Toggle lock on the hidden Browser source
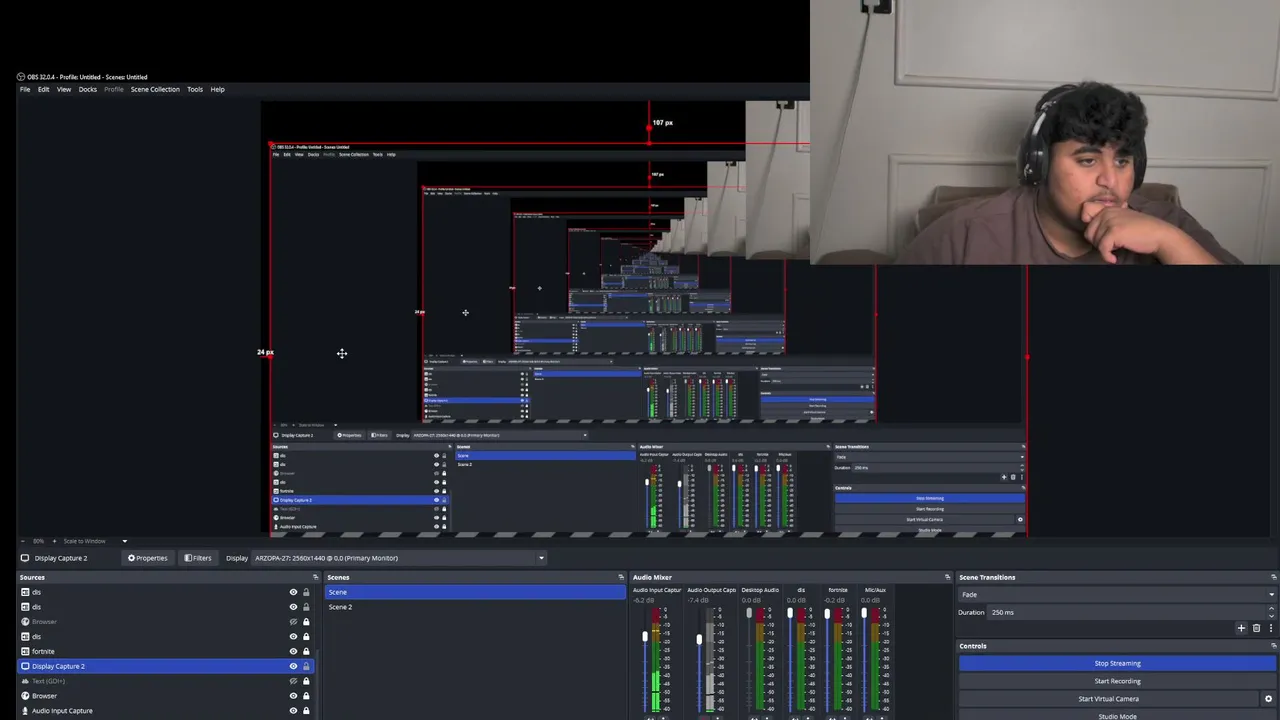The height and width of the screenshot is (720, 1280). click(x=306, y=622)
